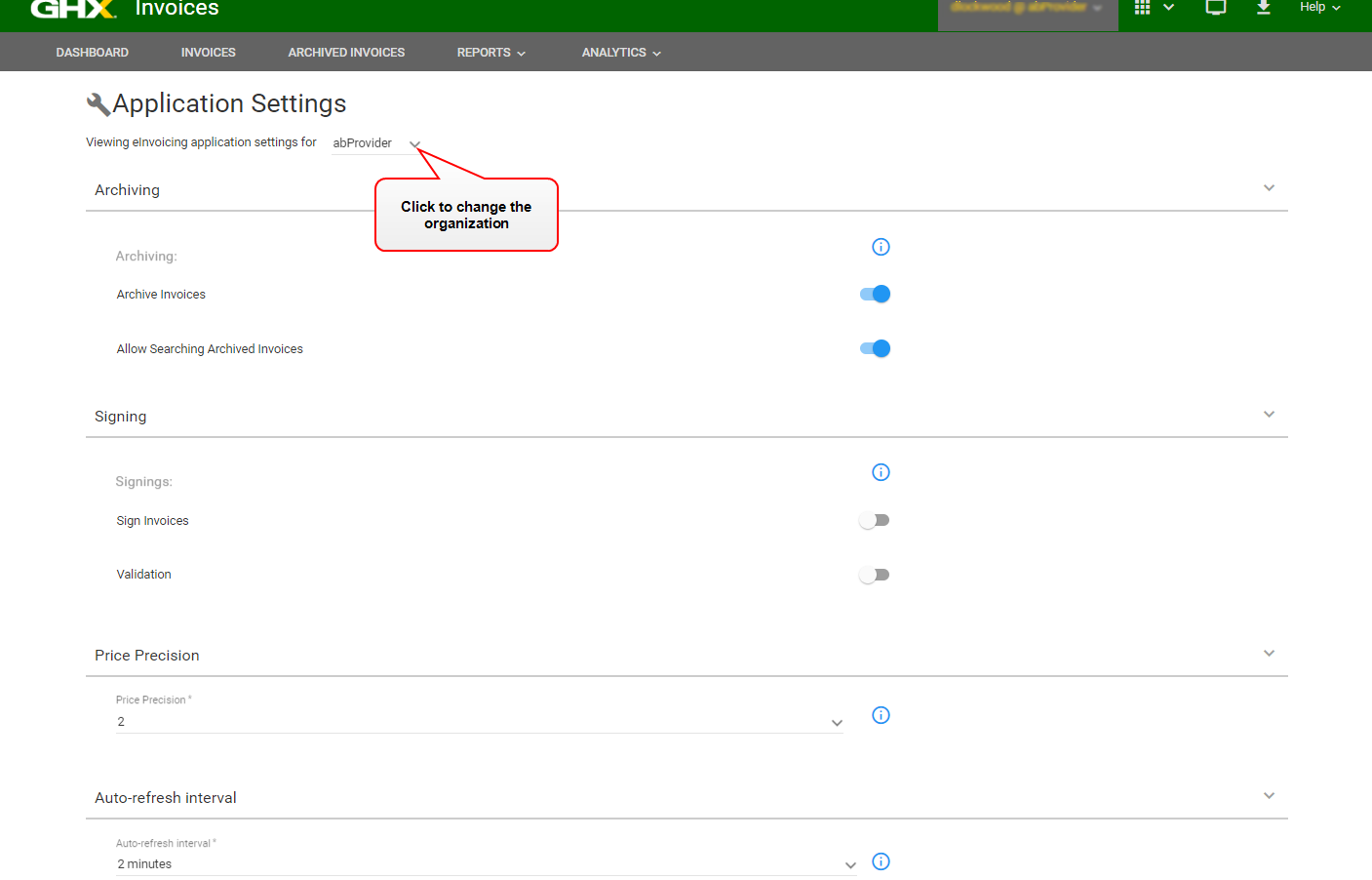The image size is (1372, 880).
Task: Go to the Dashboard tab
Action: (93, 53)
